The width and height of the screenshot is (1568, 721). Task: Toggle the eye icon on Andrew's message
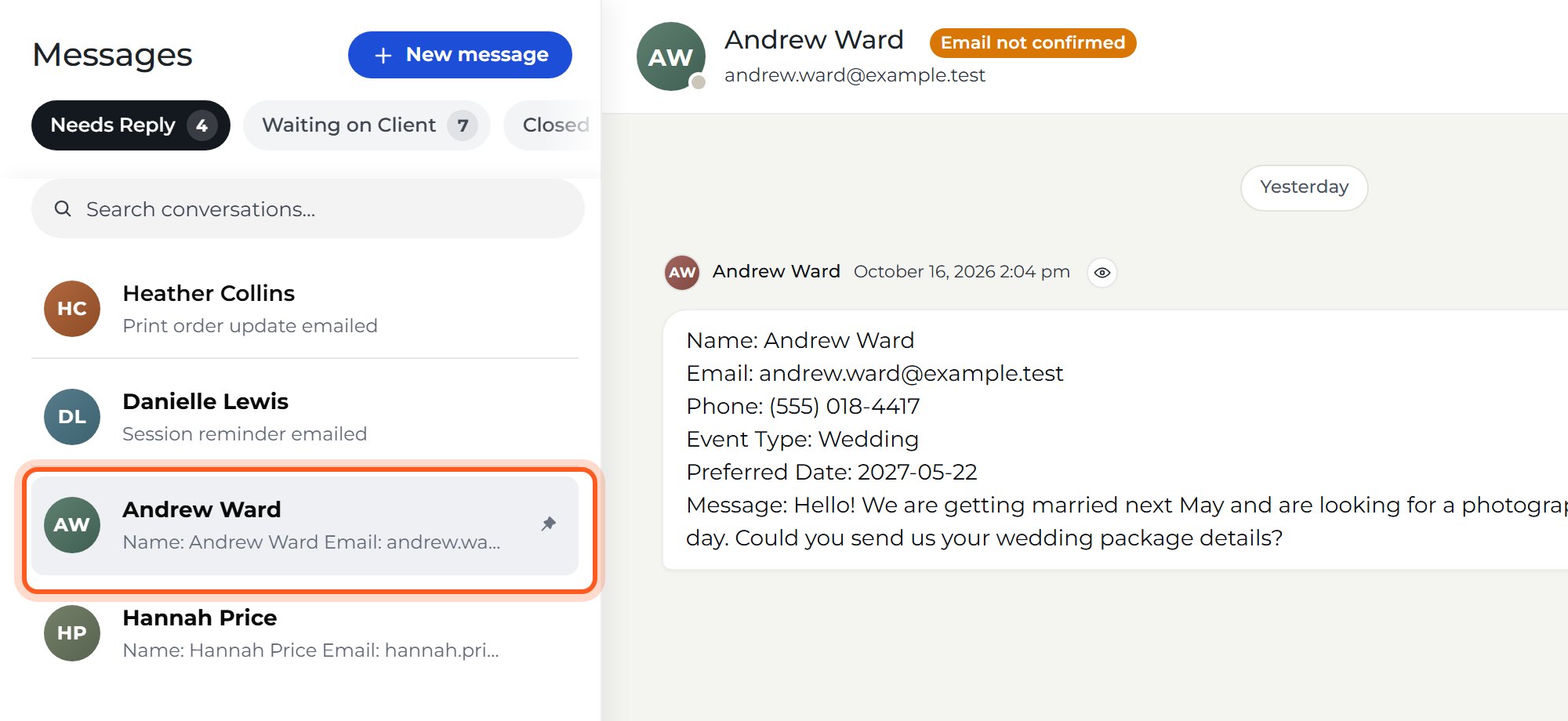(x=1102, y=273)
